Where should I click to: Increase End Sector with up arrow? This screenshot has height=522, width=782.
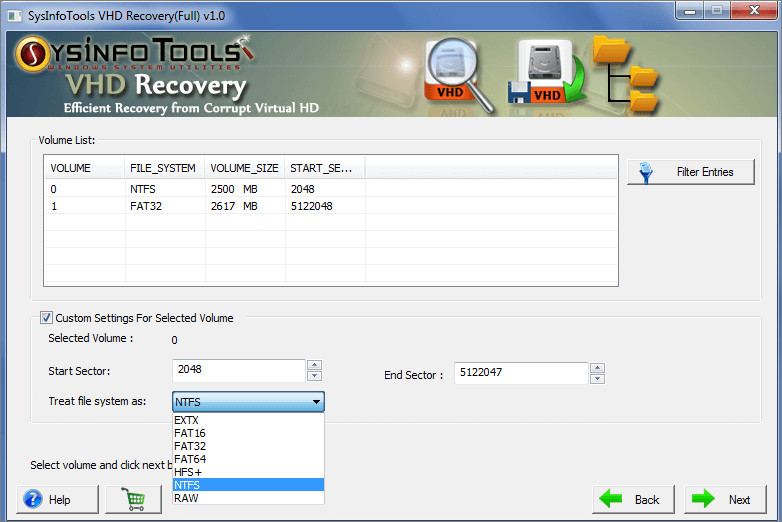point(597,367)
